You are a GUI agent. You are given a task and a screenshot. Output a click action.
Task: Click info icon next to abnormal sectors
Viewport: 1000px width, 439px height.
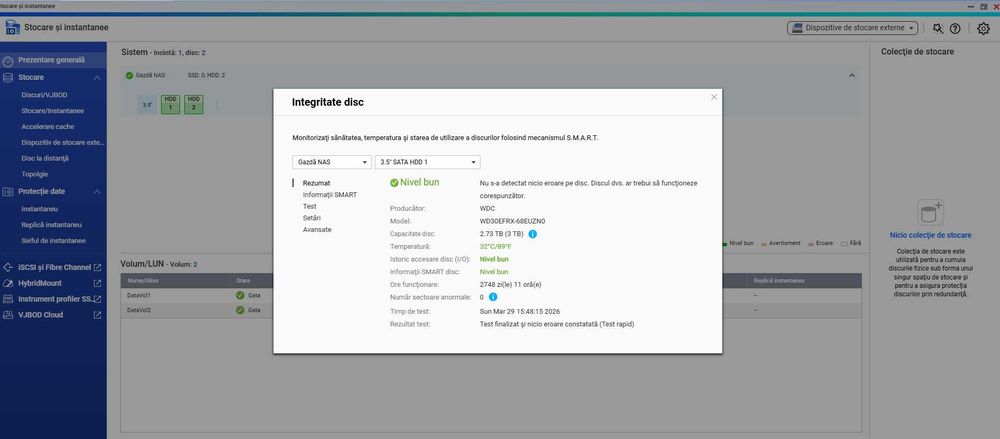493,297
